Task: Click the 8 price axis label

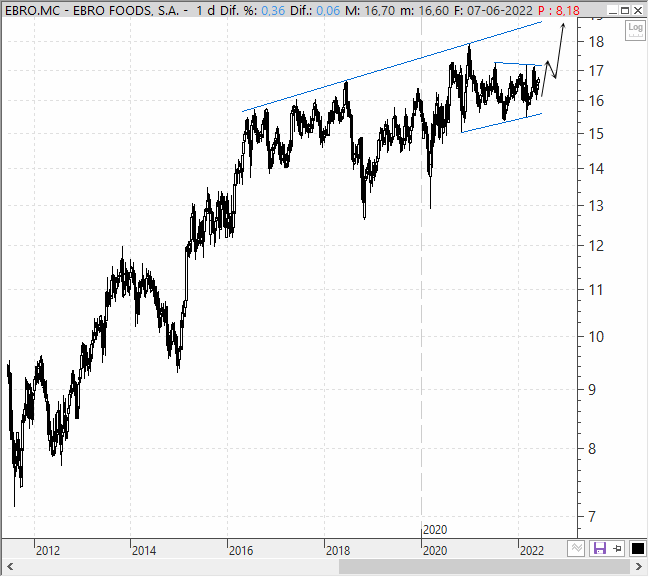Action: [592, 448]
